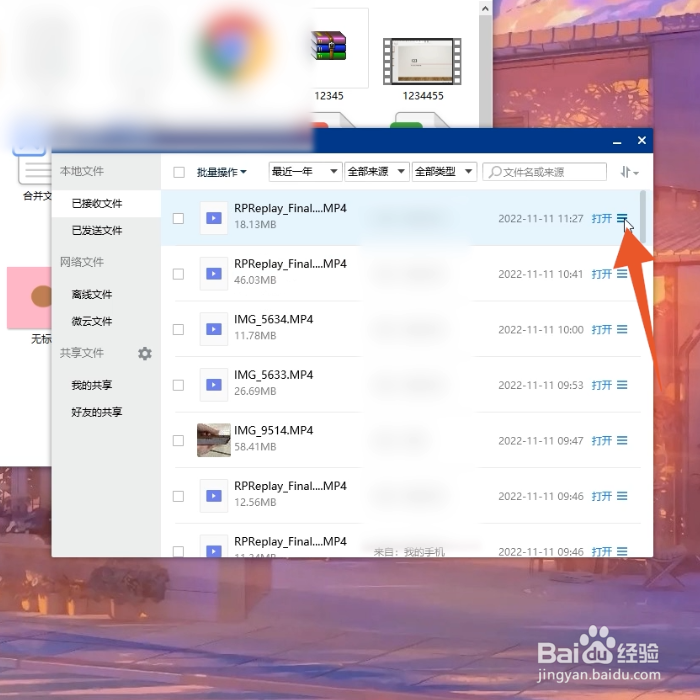Click 打开 for 11:27 RPReplay file
The height and width of the screenshot is (700, 700).
[601, 218]
